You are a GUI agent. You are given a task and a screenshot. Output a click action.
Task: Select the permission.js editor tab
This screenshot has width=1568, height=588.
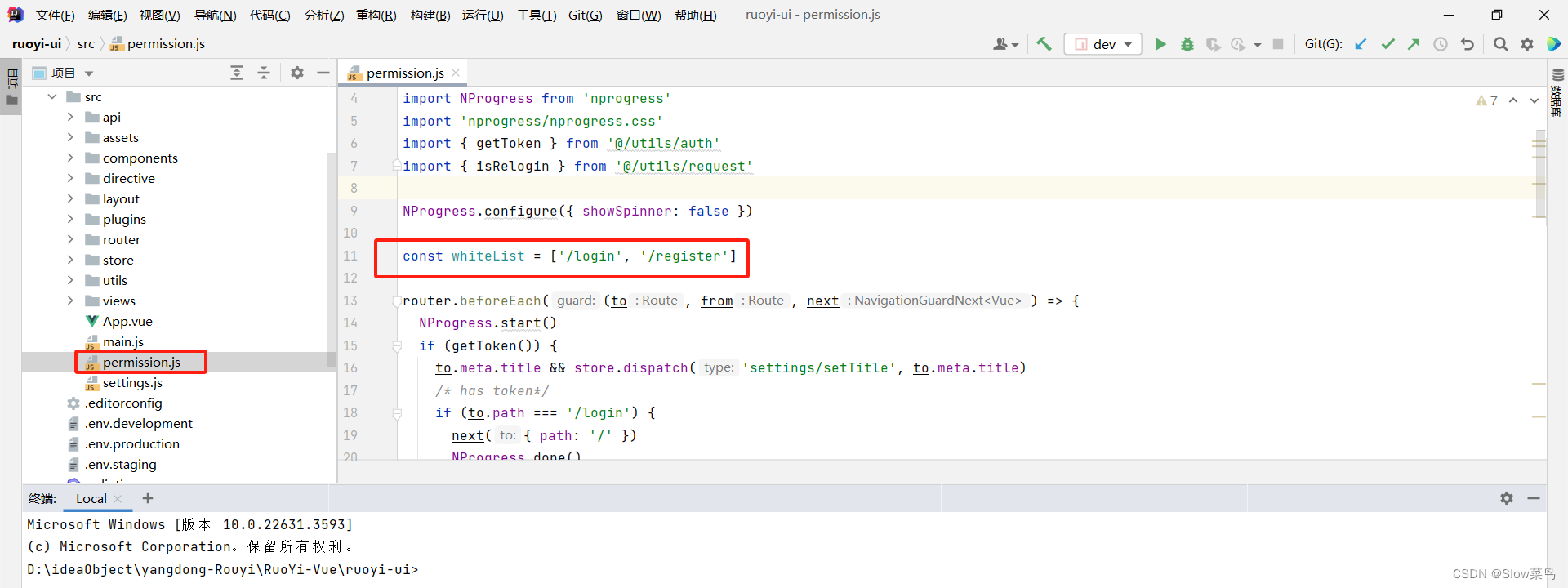coord(404,73)
